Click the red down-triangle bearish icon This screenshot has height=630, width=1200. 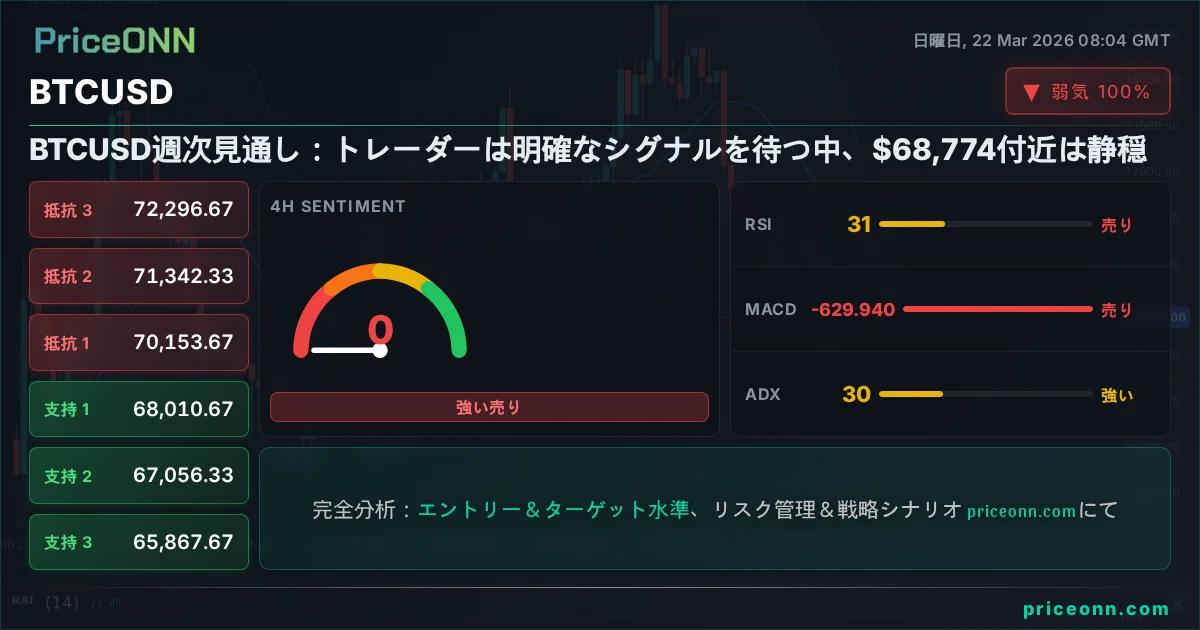pyautogui.click(x=1031, y=93)
